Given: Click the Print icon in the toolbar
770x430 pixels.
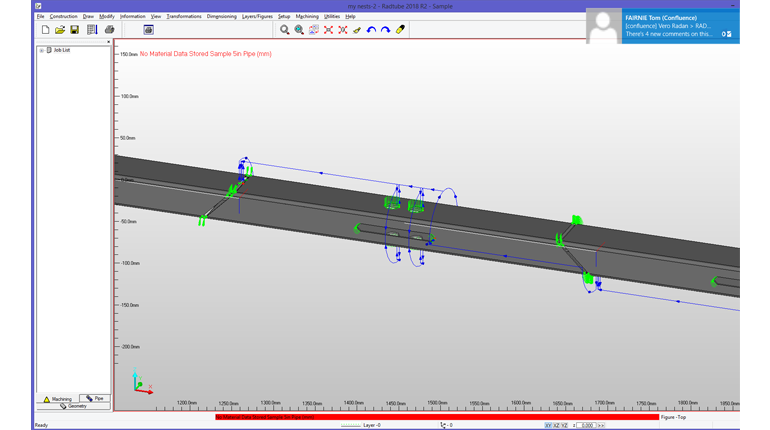Looking at the screenshot, I should tap(110, 30).
